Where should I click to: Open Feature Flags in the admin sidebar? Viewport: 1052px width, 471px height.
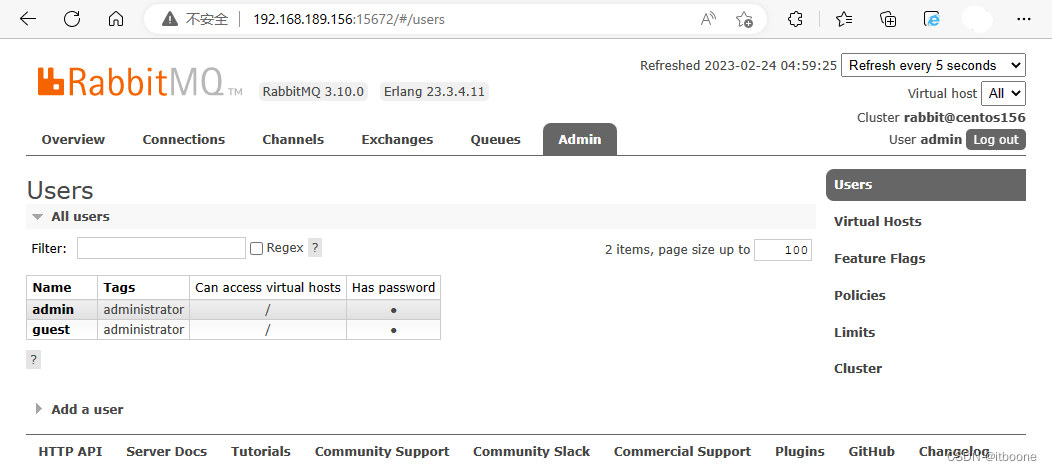[880, 258]
